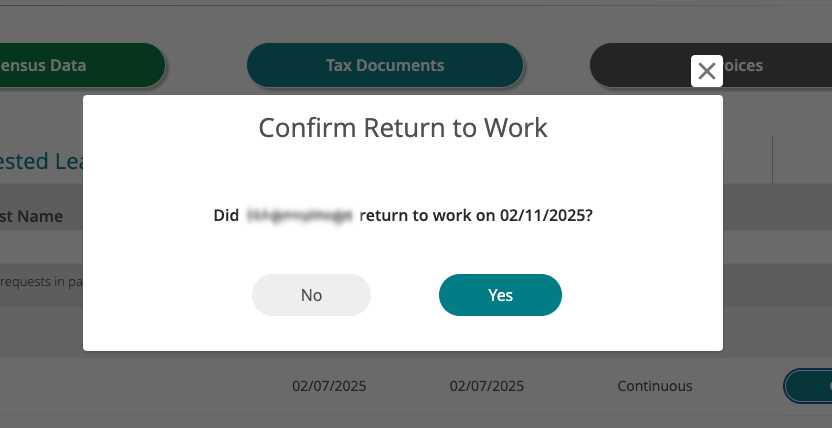Select the second 02/07/2025 date cell
The height and width of the screenshot is (428, 832).
point(486,386)
